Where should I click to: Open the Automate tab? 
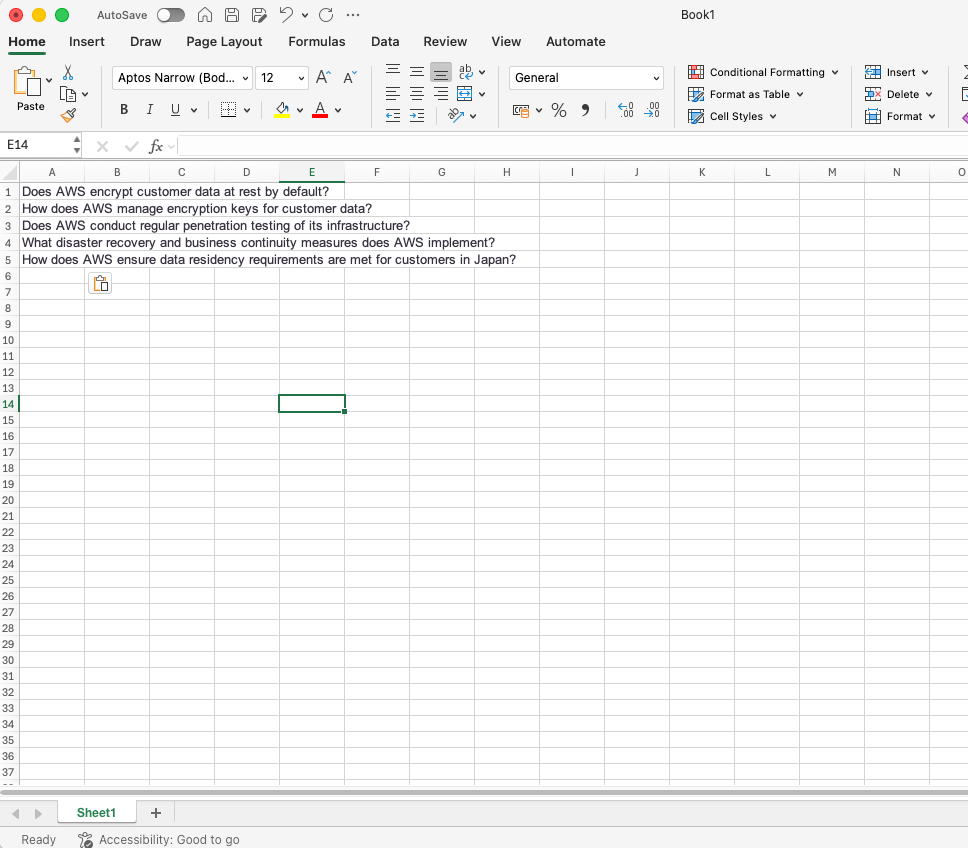[576, 41]
